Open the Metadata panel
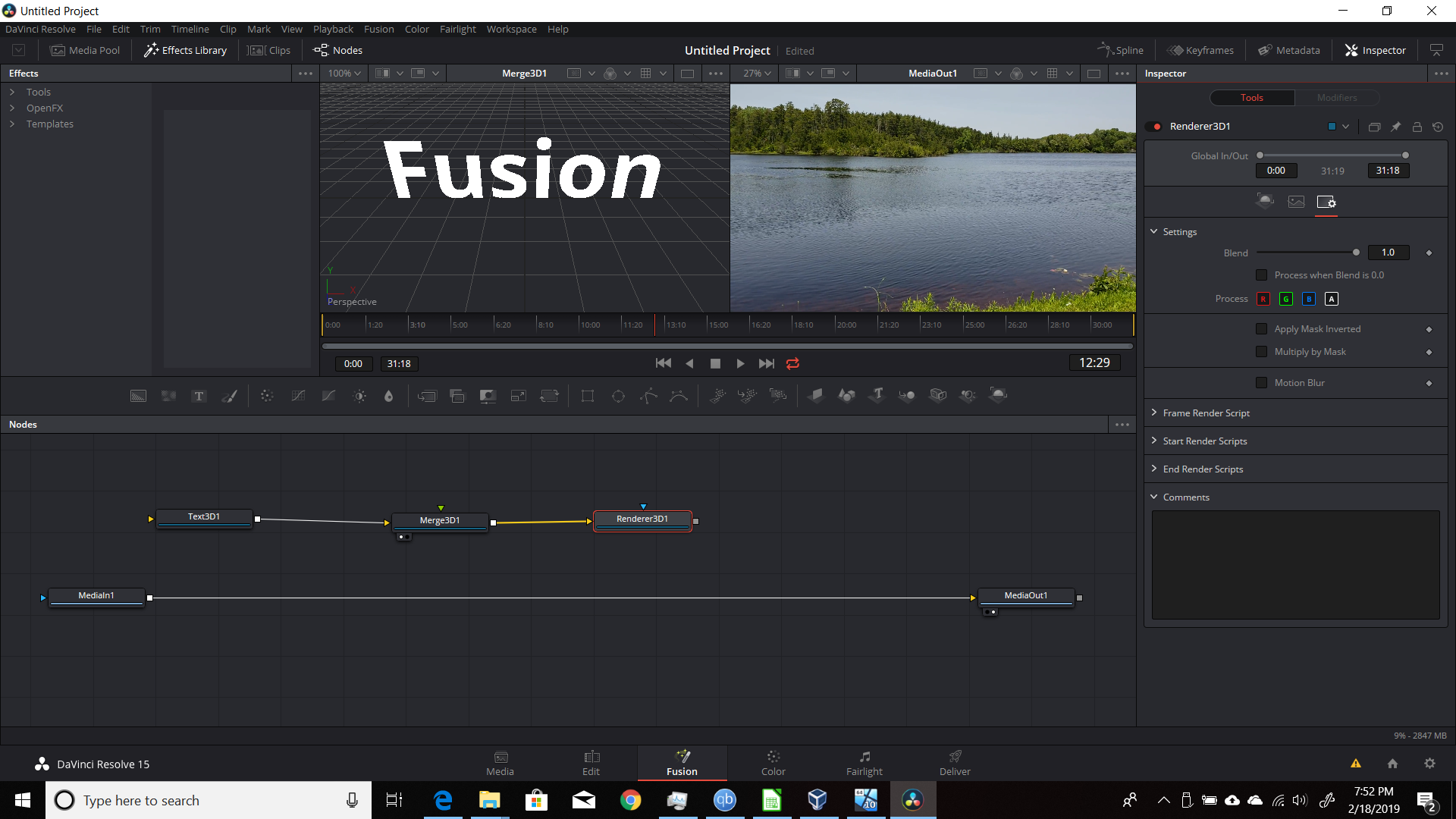1456x819 pixels. click(1289, 50)
